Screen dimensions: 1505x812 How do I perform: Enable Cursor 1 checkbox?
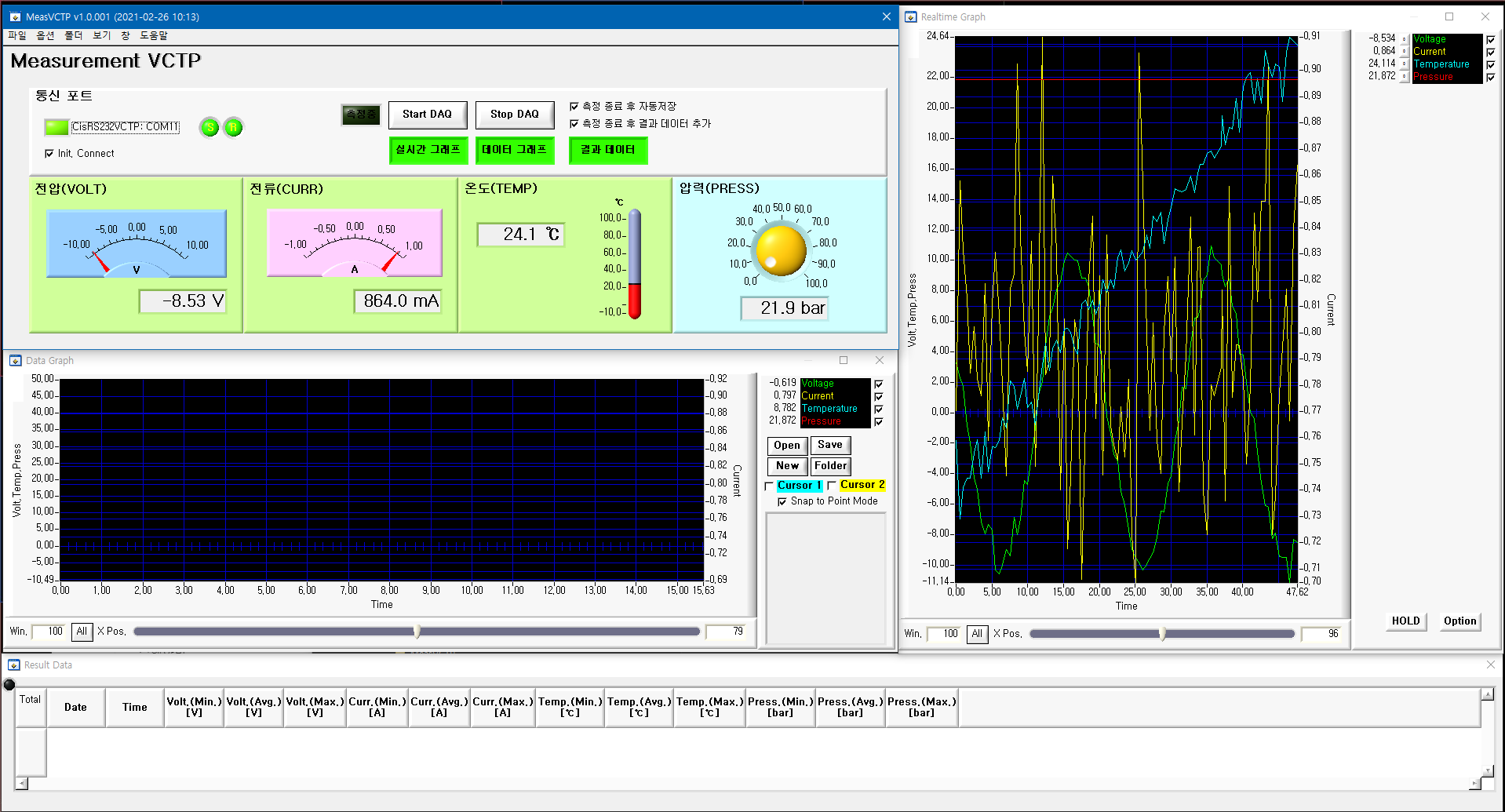click(770, 486)
